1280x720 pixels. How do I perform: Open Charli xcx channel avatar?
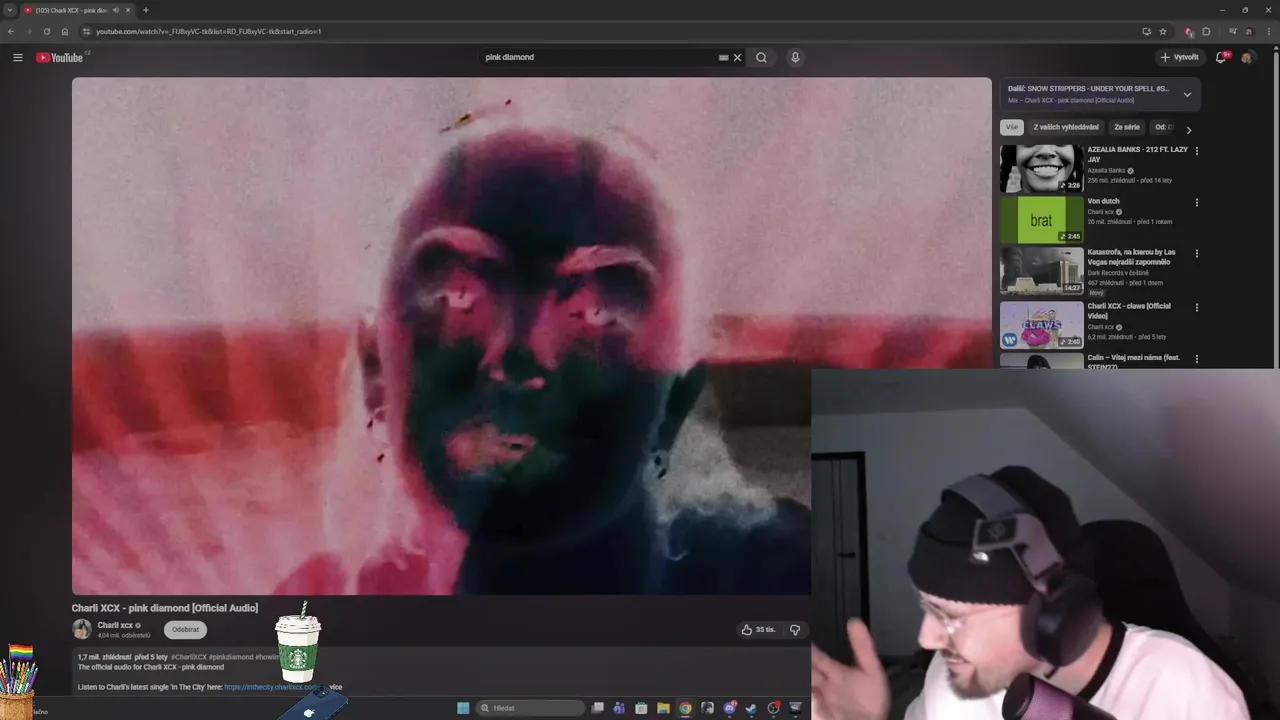tap(82, 629)
